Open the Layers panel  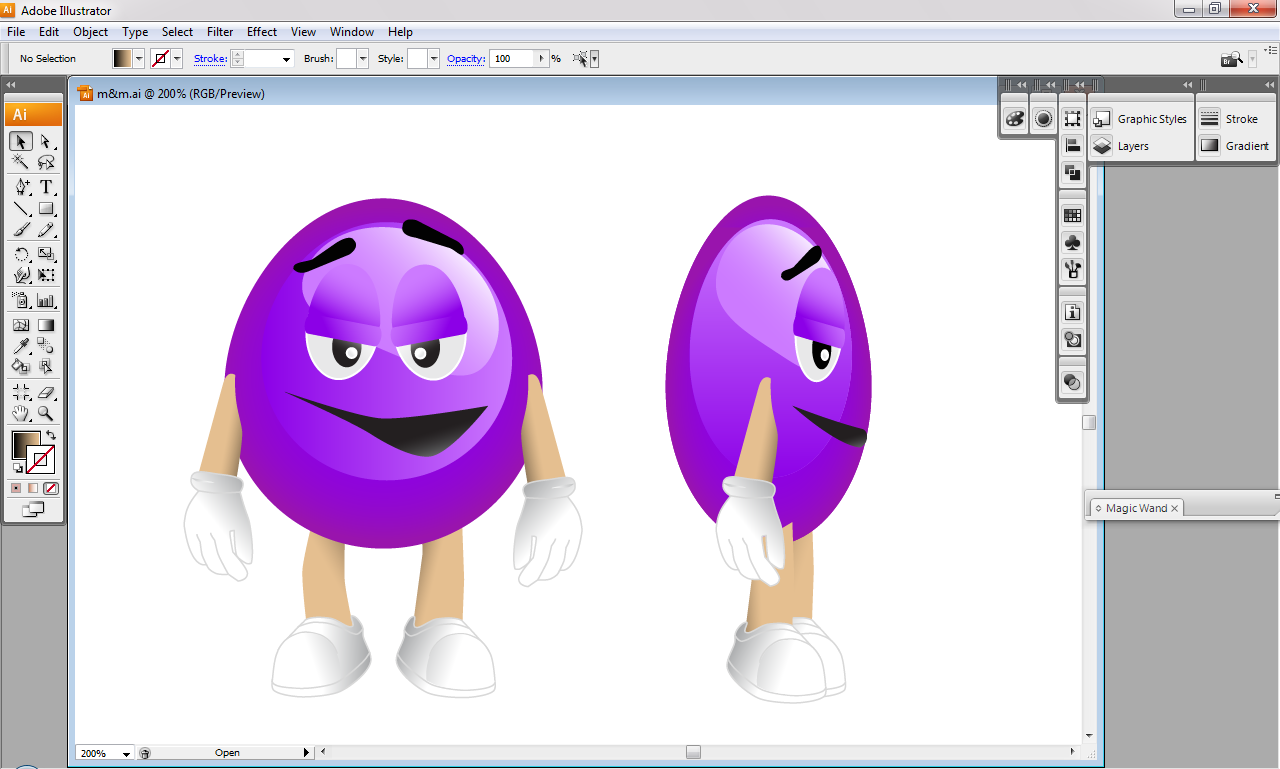coord(1132,146)
